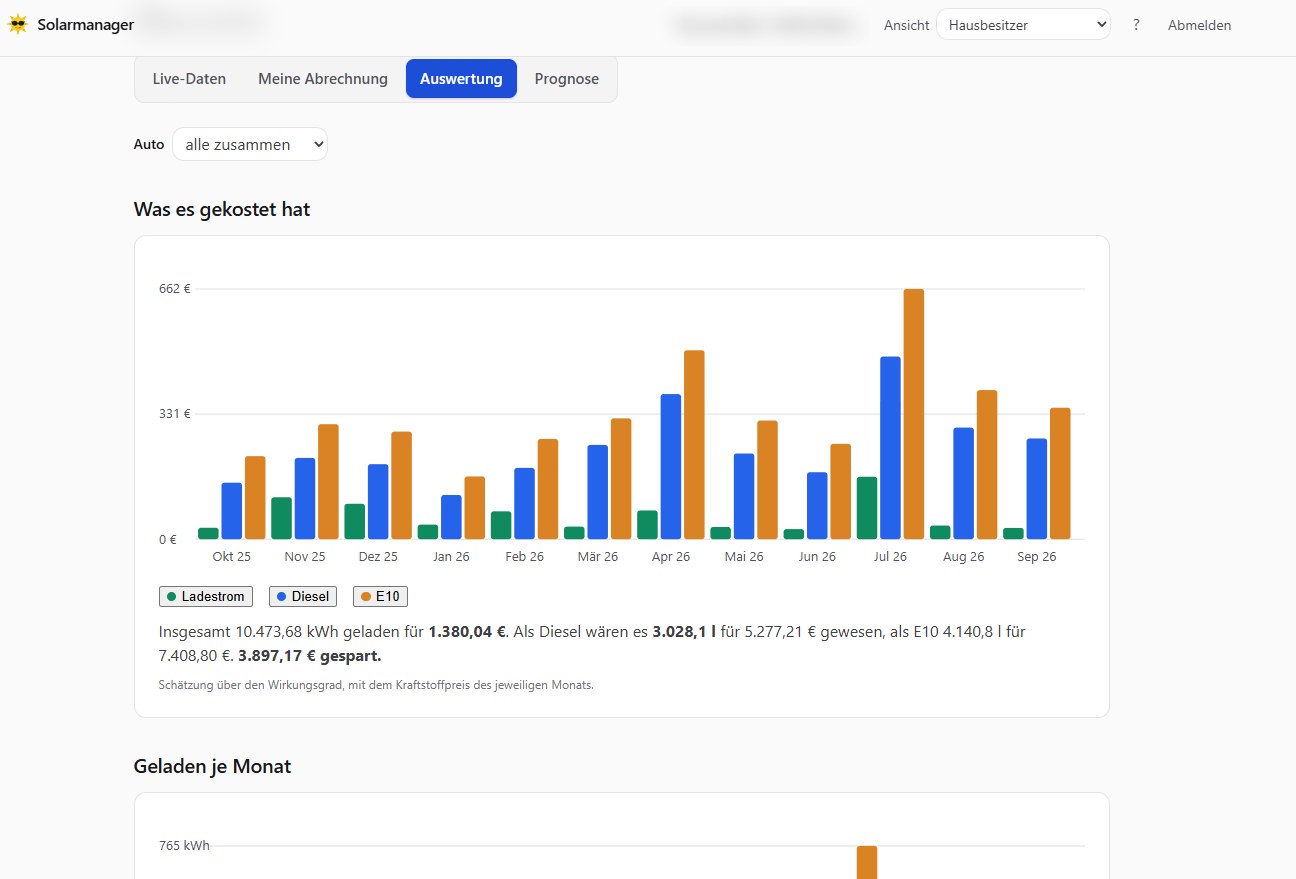Click the blue Diesel bar for Sep 26
Image resolution: width=1296 pixels, height=879 pixels.
(1037, 489)
